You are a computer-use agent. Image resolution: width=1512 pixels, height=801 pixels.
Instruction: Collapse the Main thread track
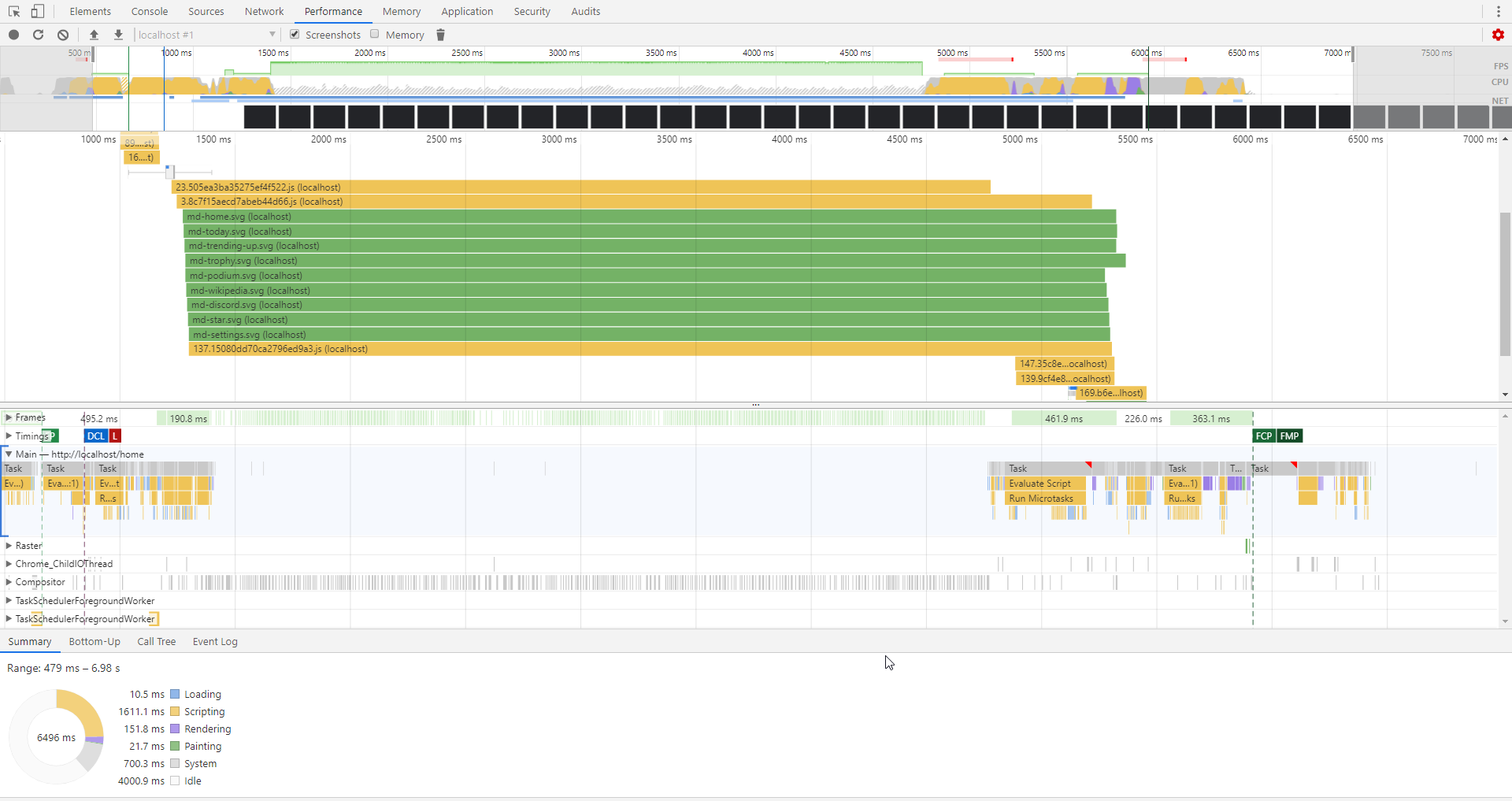click(x=9, y=454)
